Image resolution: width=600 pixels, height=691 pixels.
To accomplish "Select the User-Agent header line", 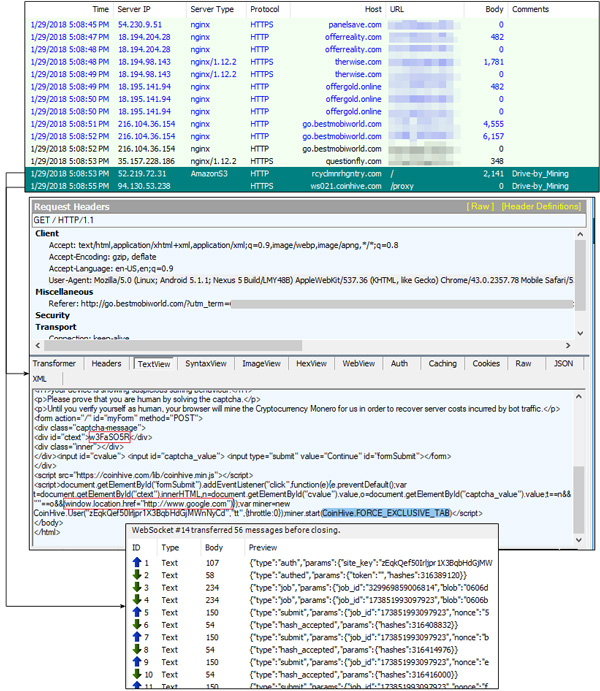I will tap(311, 280).
